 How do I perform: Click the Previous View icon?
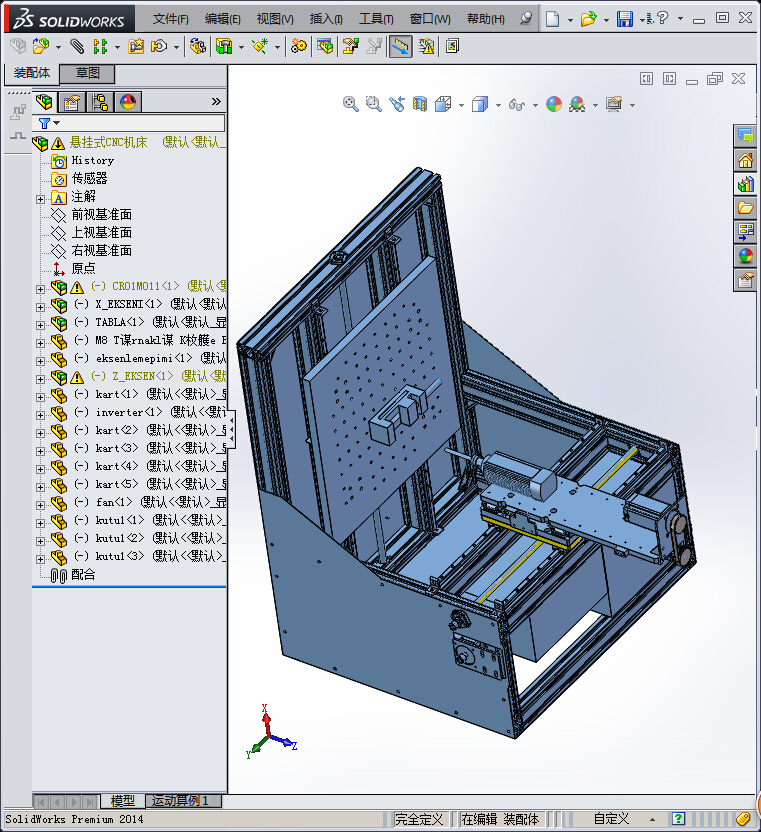pyautogui.click(x=396, y=104)
